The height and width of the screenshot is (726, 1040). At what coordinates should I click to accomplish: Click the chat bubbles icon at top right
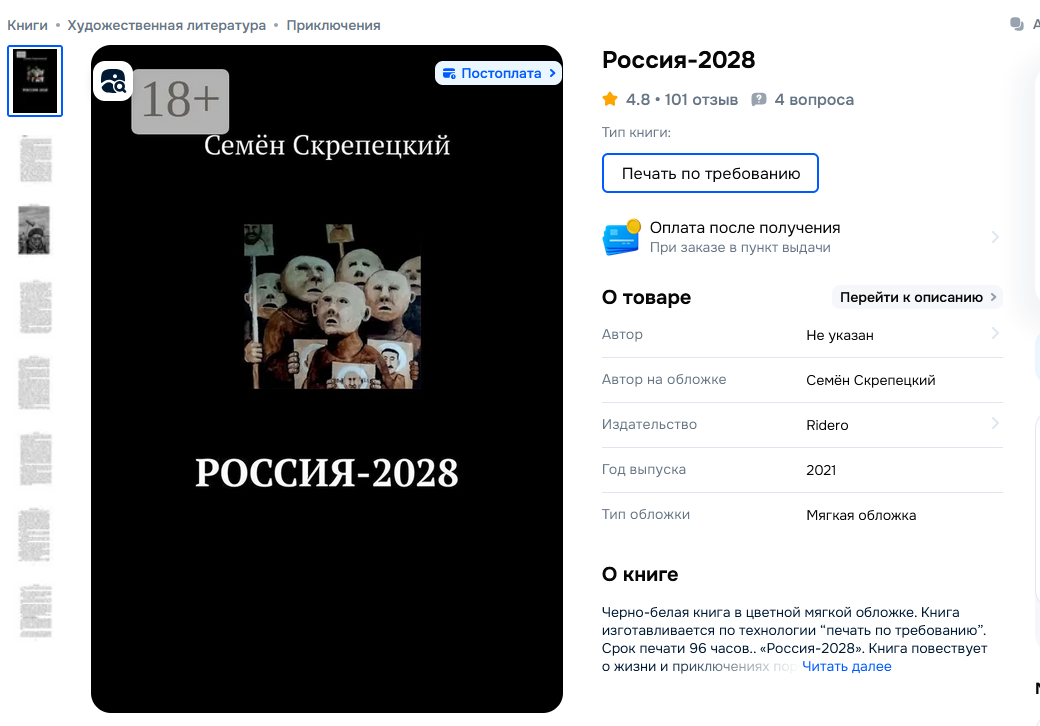coord(1017,25)
